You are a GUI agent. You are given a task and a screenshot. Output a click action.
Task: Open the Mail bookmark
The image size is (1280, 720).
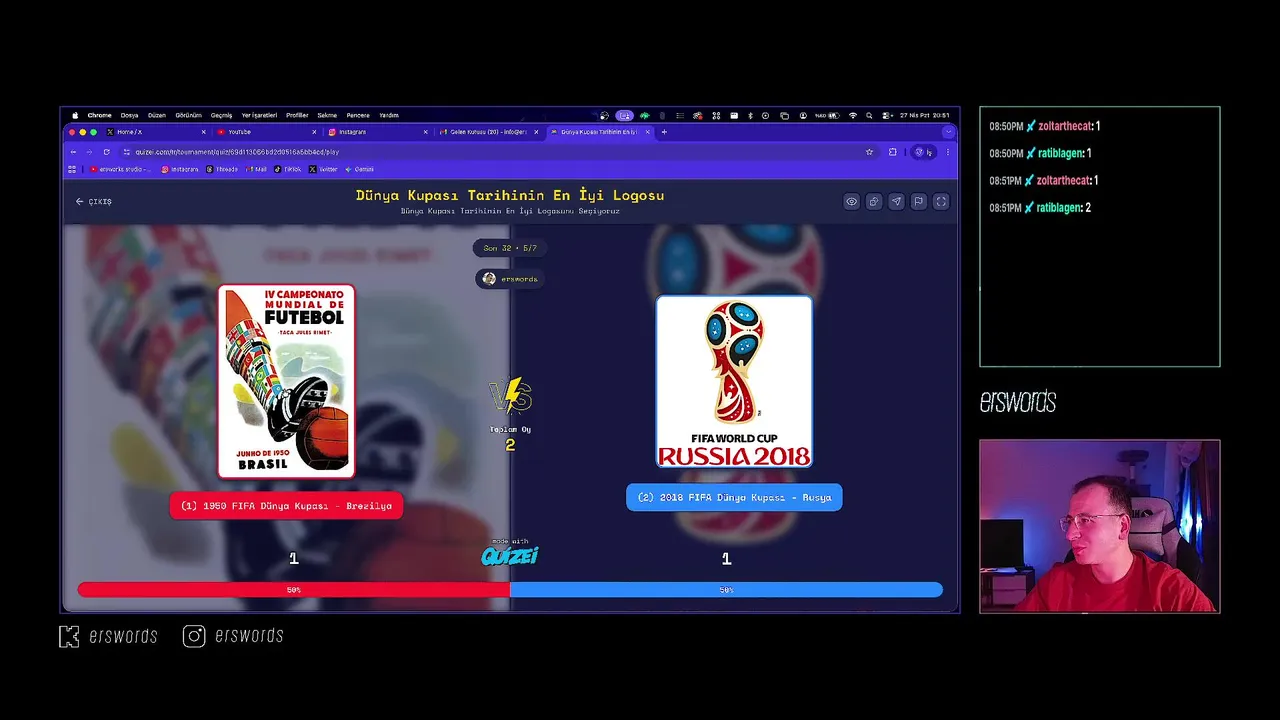[256, 169]
